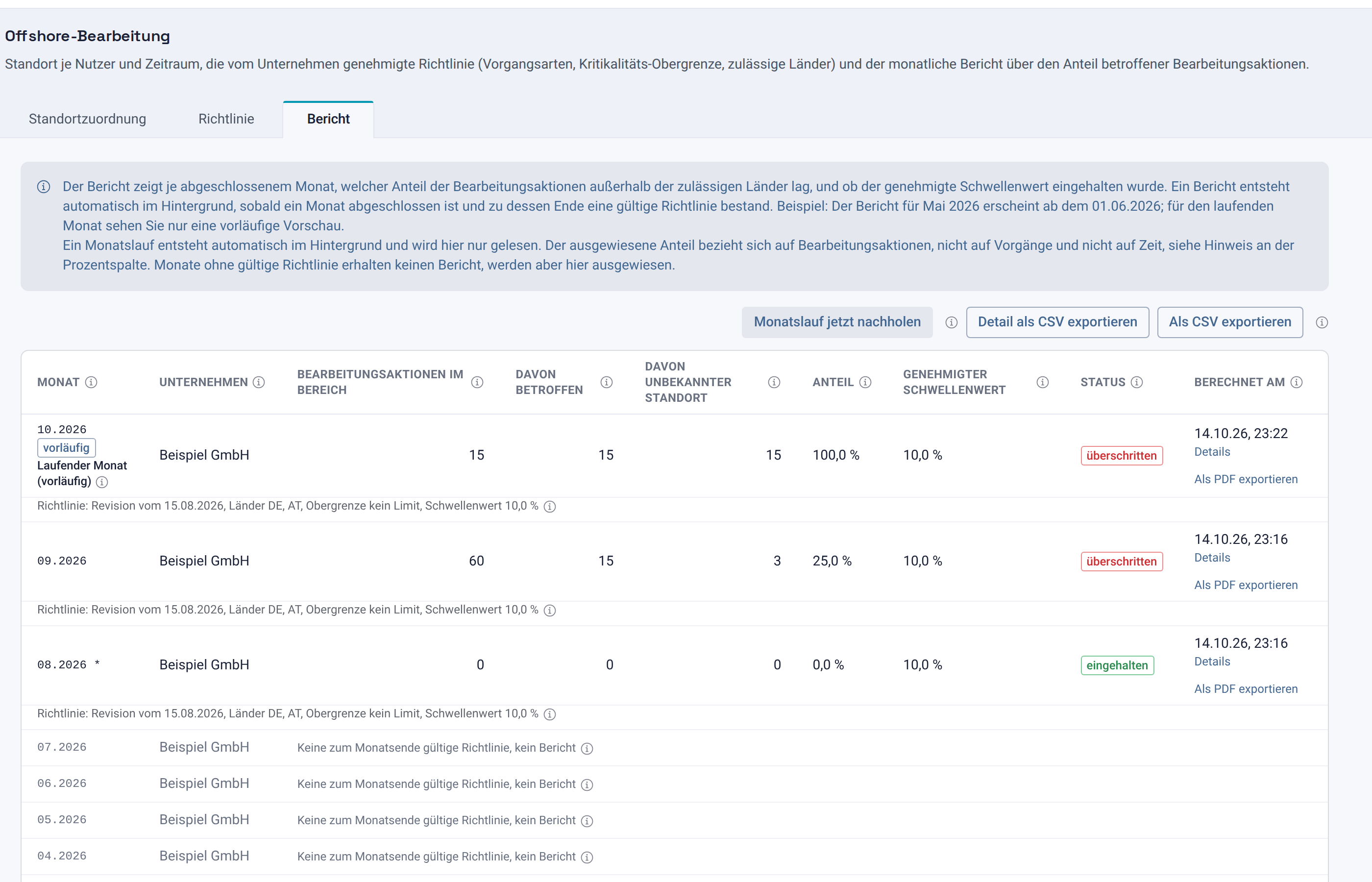Open Details link for 08.2026 row
The image size is (1372, 882).
click(x=1212, y=661)
